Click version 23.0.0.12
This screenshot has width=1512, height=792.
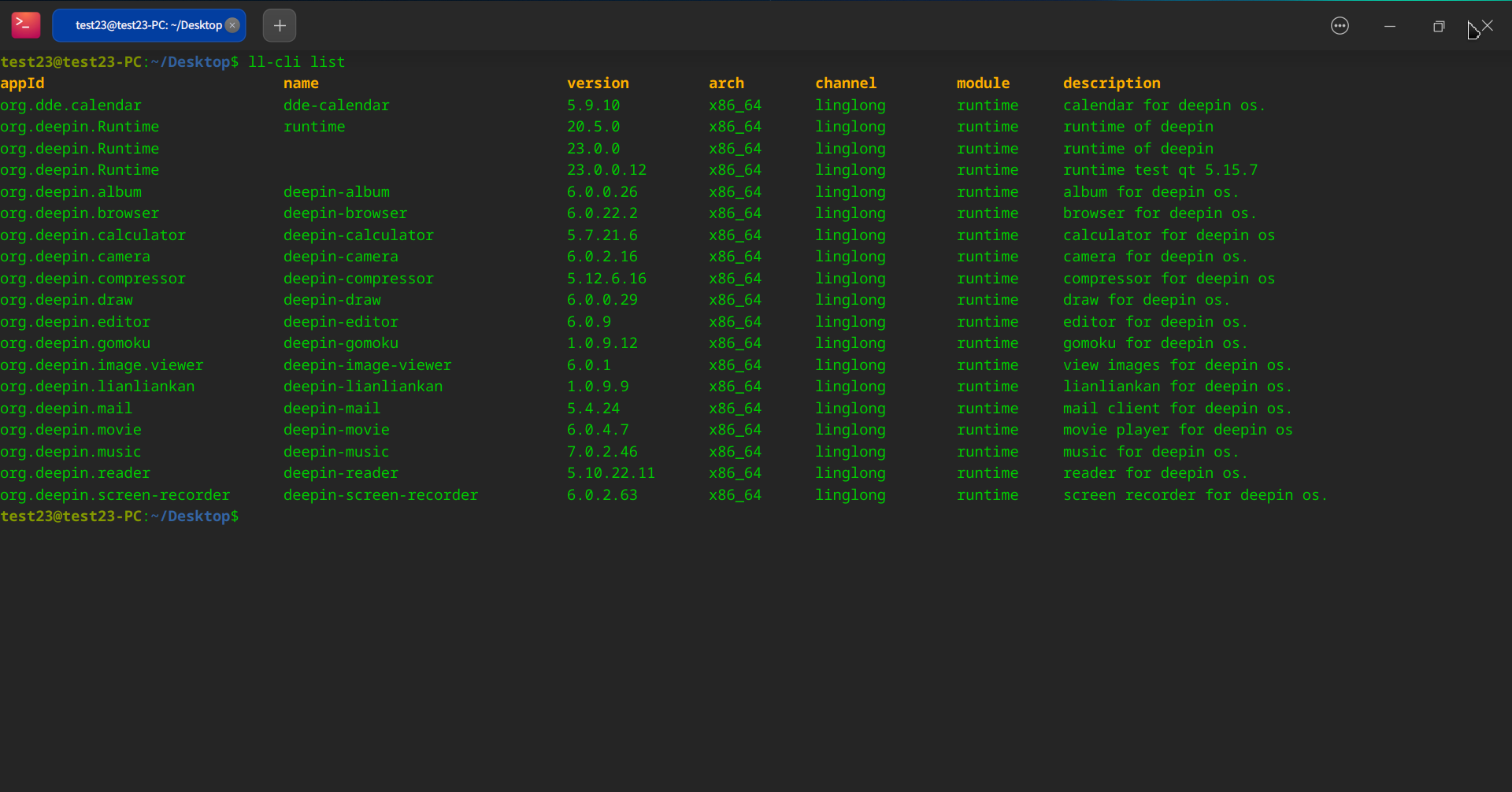(x=606, y=170)
